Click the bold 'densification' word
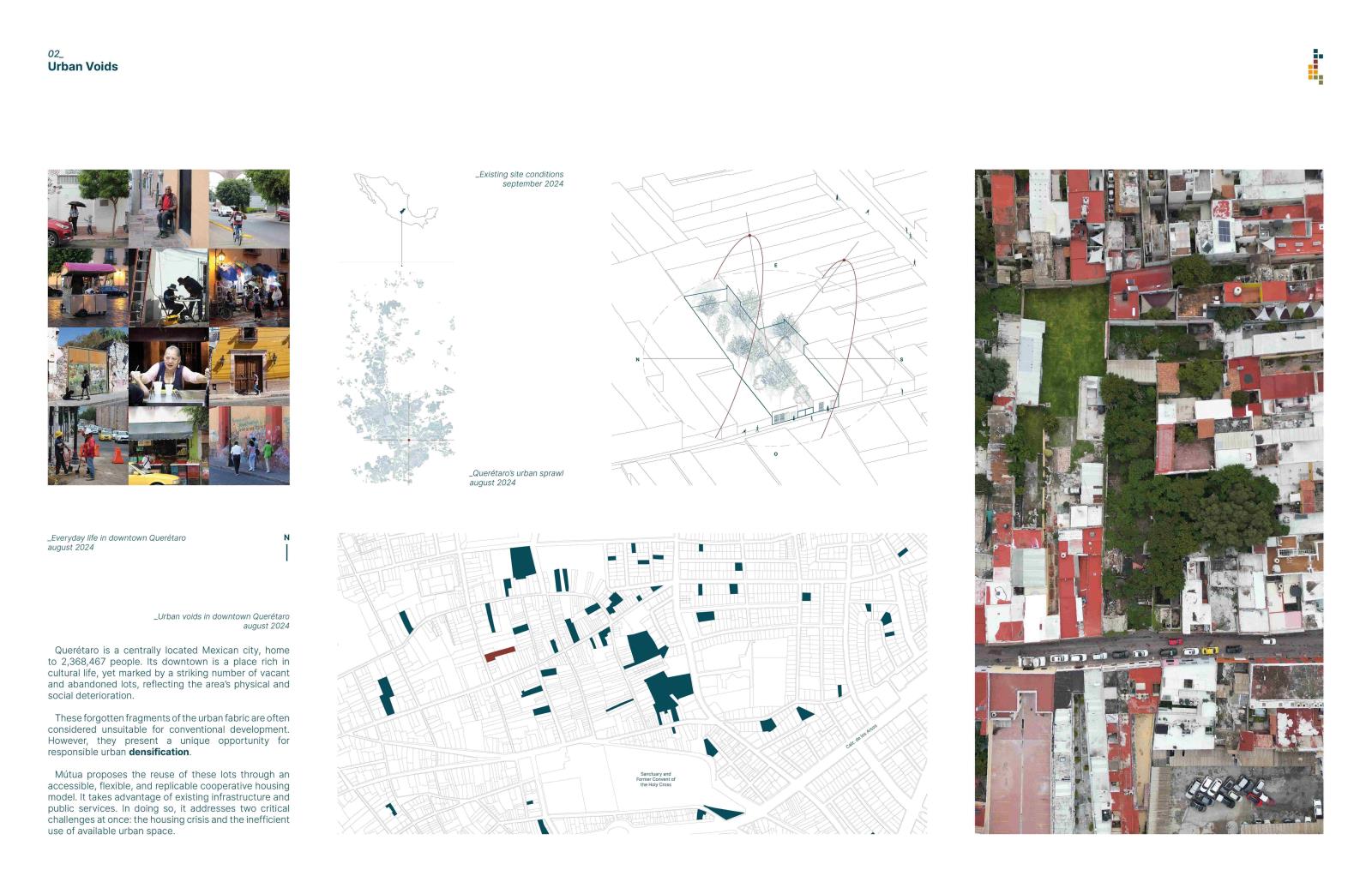Viewport: 1372px width, 882px height. click(159, 752)
